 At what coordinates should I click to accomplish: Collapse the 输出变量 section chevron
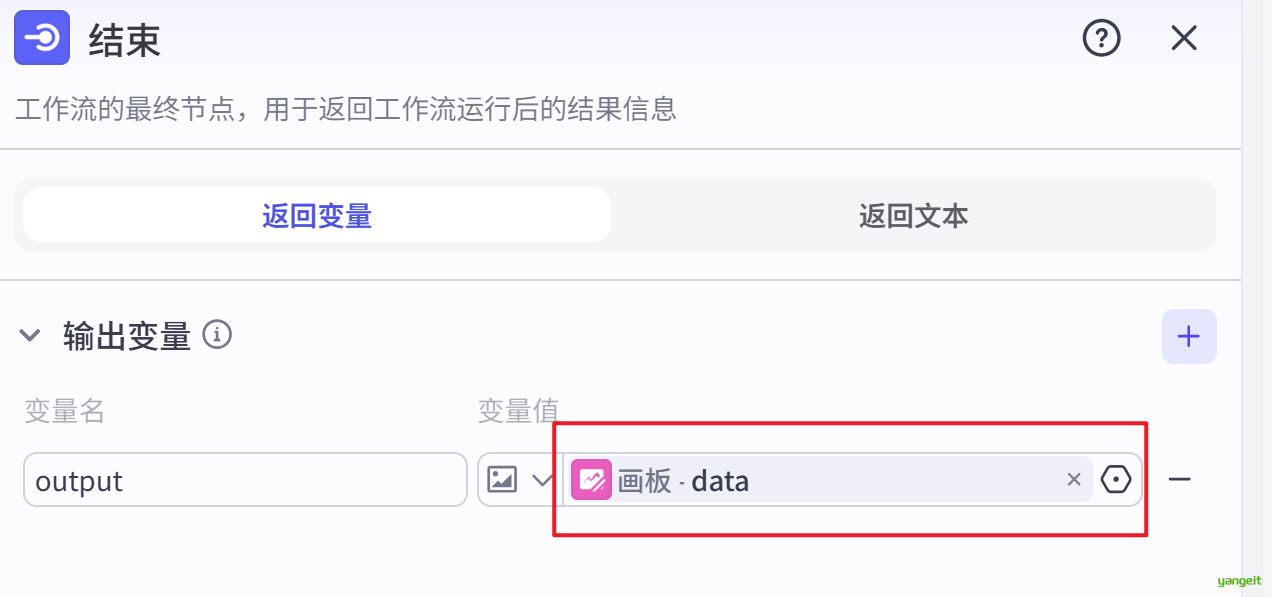click(x=31, y=336)
